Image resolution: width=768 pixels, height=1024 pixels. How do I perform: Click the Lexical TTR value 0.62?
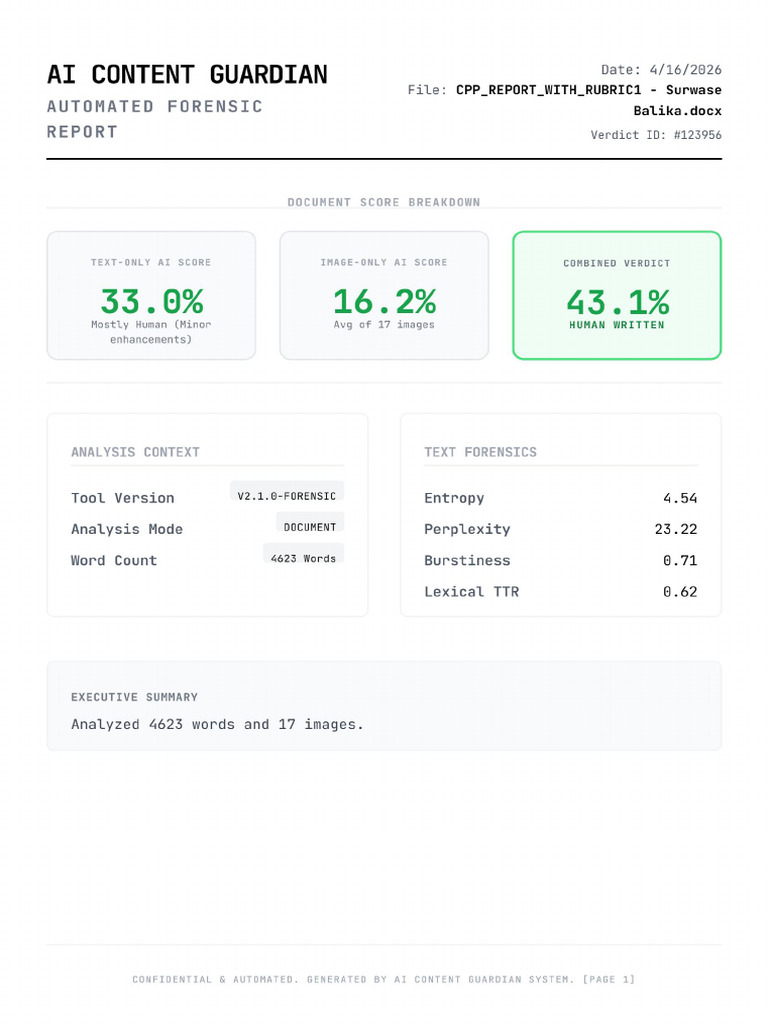click(x=680, y=592)
